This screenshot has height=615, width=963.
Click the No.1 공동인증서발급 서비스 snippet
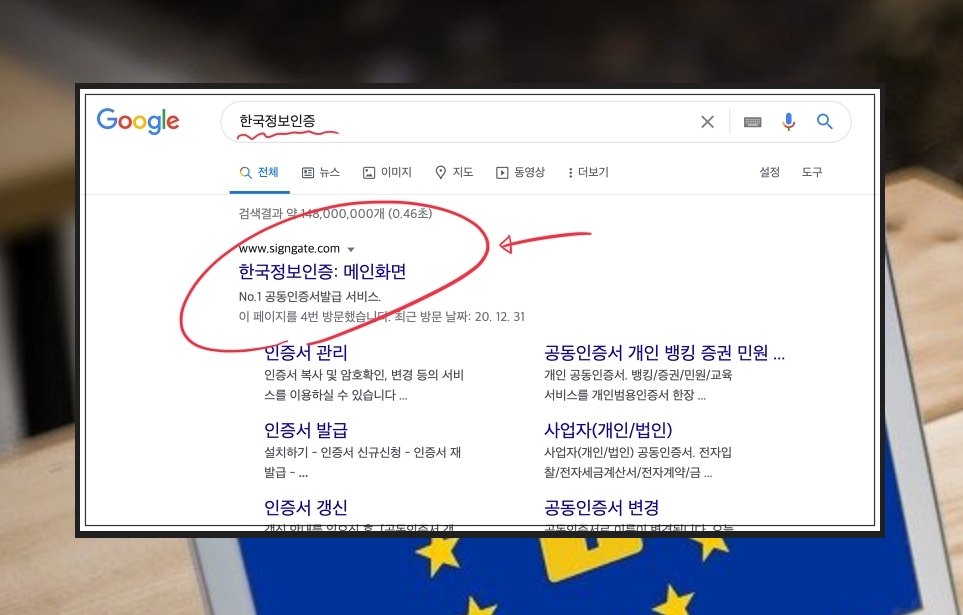pyautogui.click(x=310, y=297)
